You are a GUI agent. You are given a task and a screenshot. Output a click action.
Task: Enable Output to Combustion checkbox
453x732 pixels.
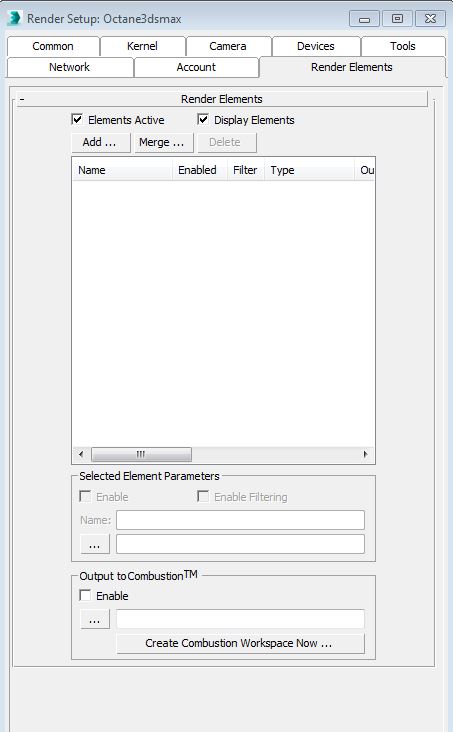[85, 595]
